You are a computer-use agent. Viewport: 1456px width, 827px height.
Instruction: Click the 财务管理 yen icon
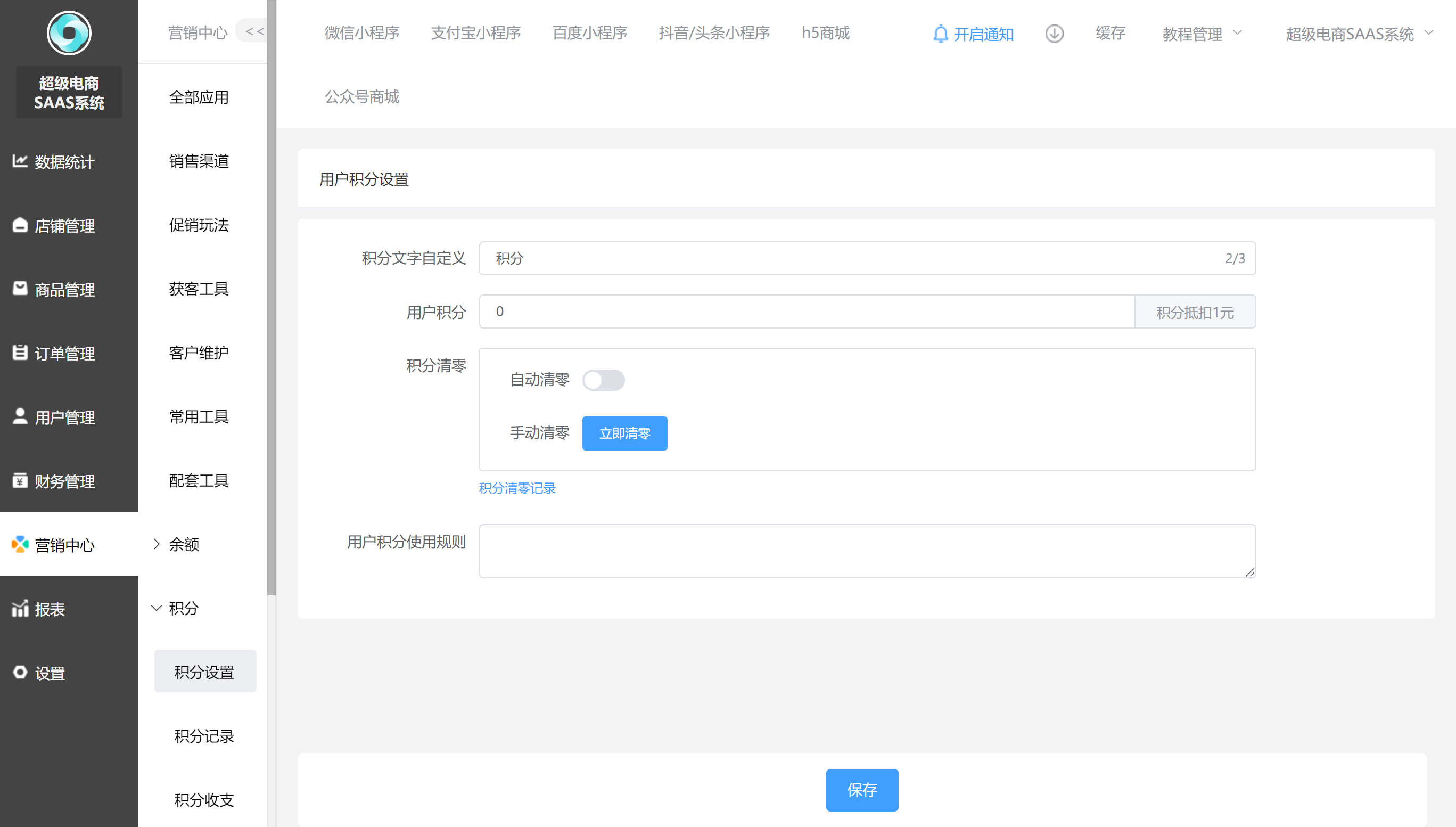click(x=20, y=480)
